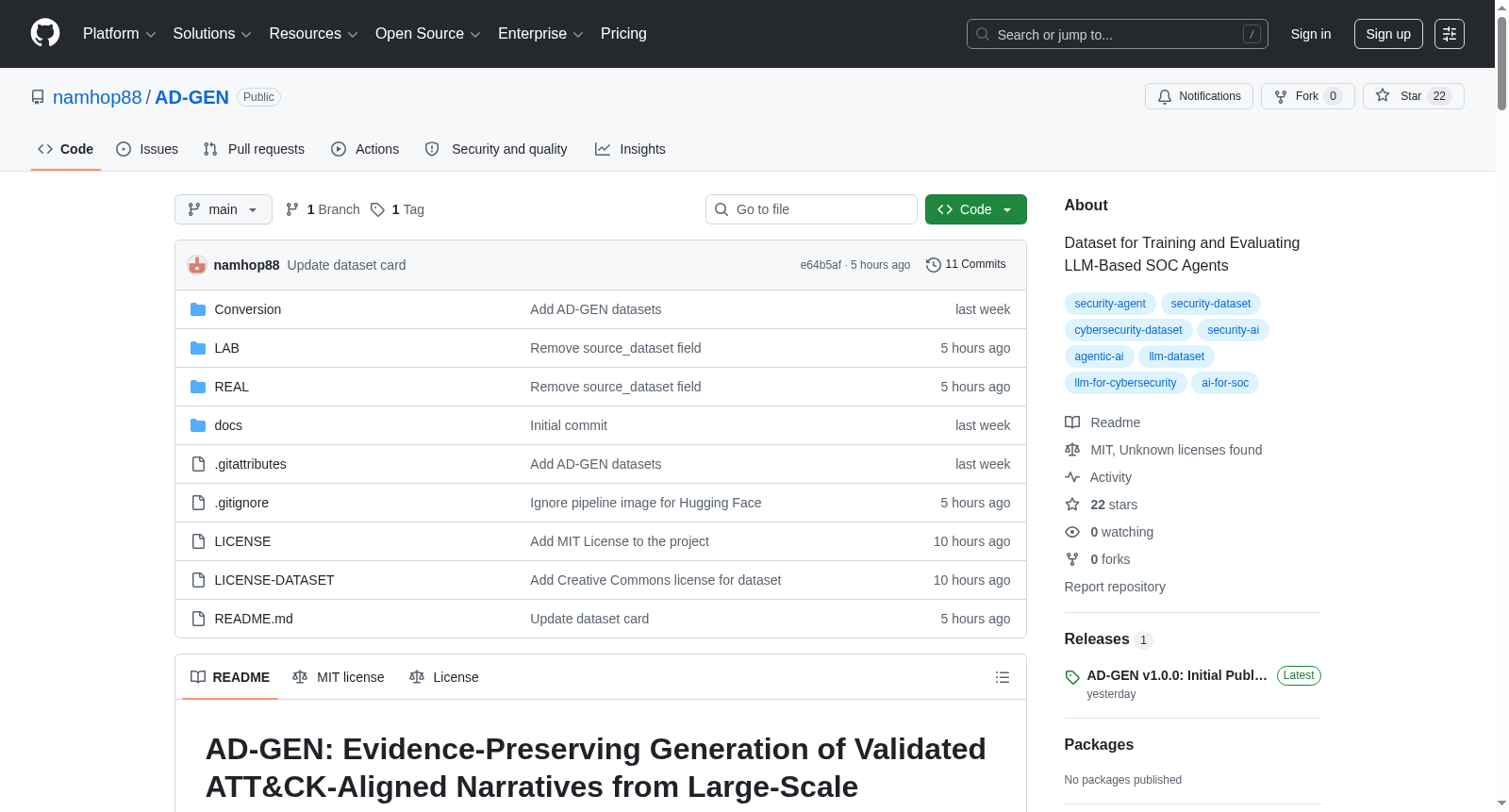1509x812 pixels.
Task: Click the LICENSE-DATASET file icon
Action: point(198,580)
